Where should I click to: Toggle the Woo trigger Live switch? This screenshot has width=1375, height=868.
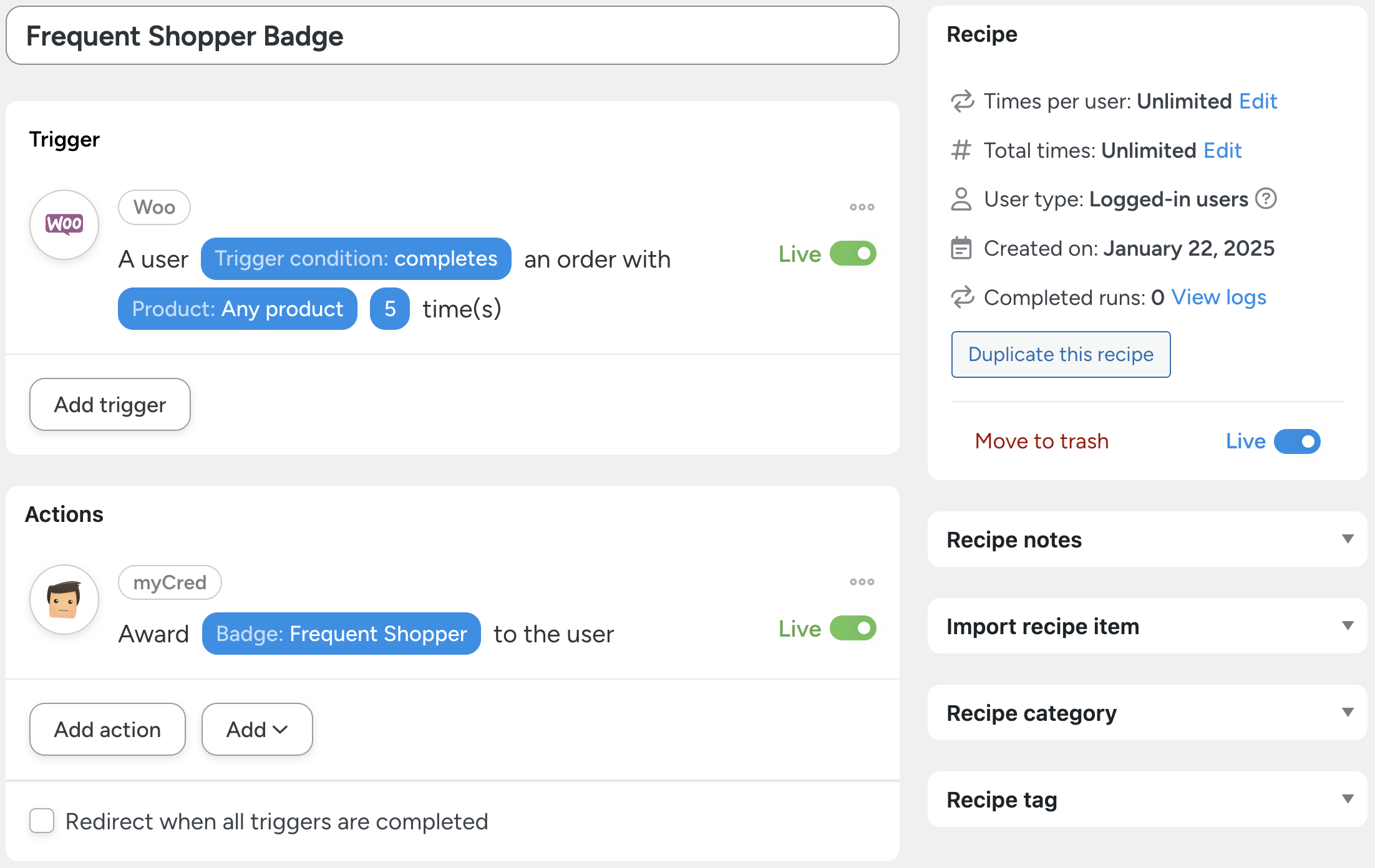[x=853, y=254]
